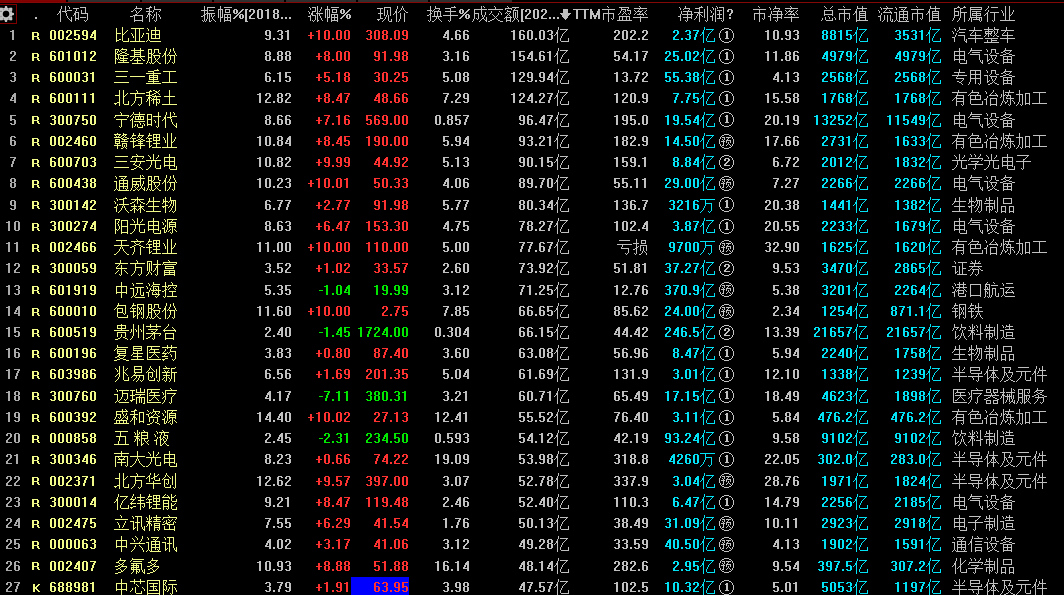Select stock name 天齐锂业
The height and width of the screenshot is (595, 1064).
coord(146,248)
